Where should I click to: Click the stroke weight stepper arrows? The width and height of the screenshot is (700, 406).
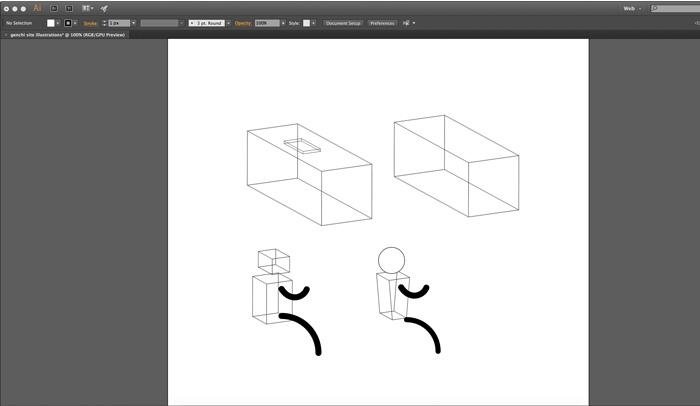pyautogui.click(x=104, y=23)
